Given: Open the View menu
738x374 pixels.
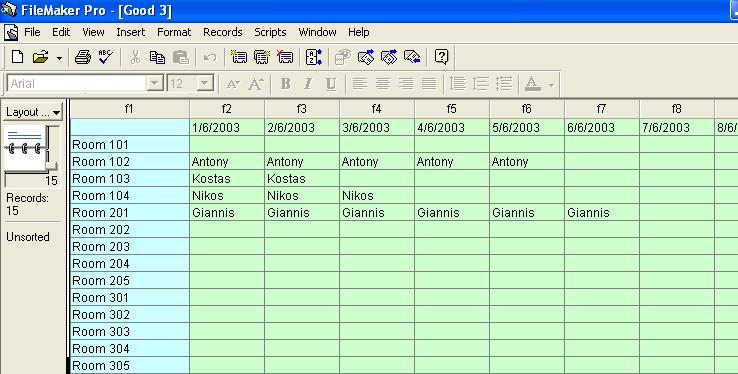Looking at the screenshot, I should [93, 32].
